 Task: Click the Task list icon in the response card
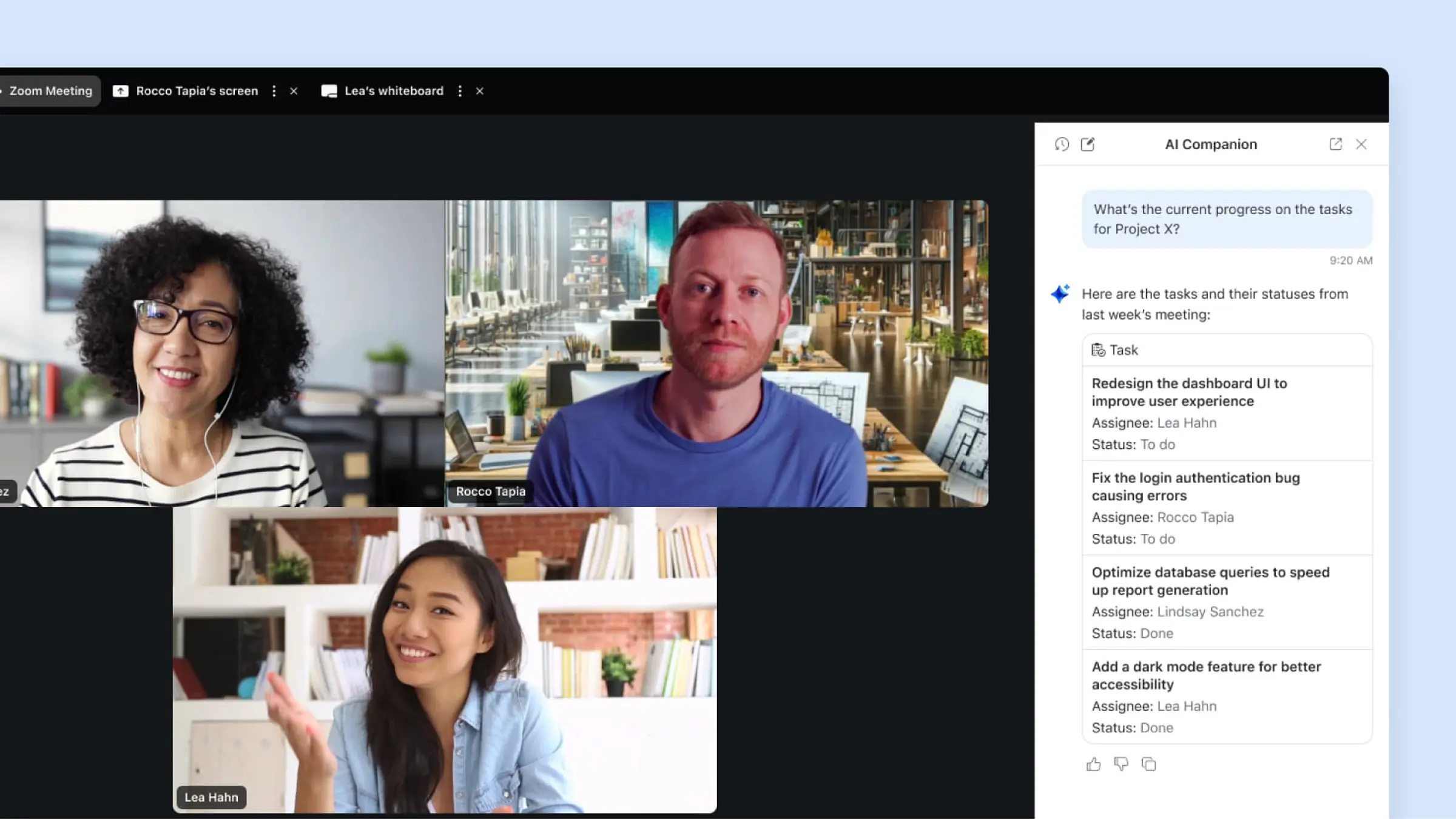pyautogui.click(x=1097, y=349)
